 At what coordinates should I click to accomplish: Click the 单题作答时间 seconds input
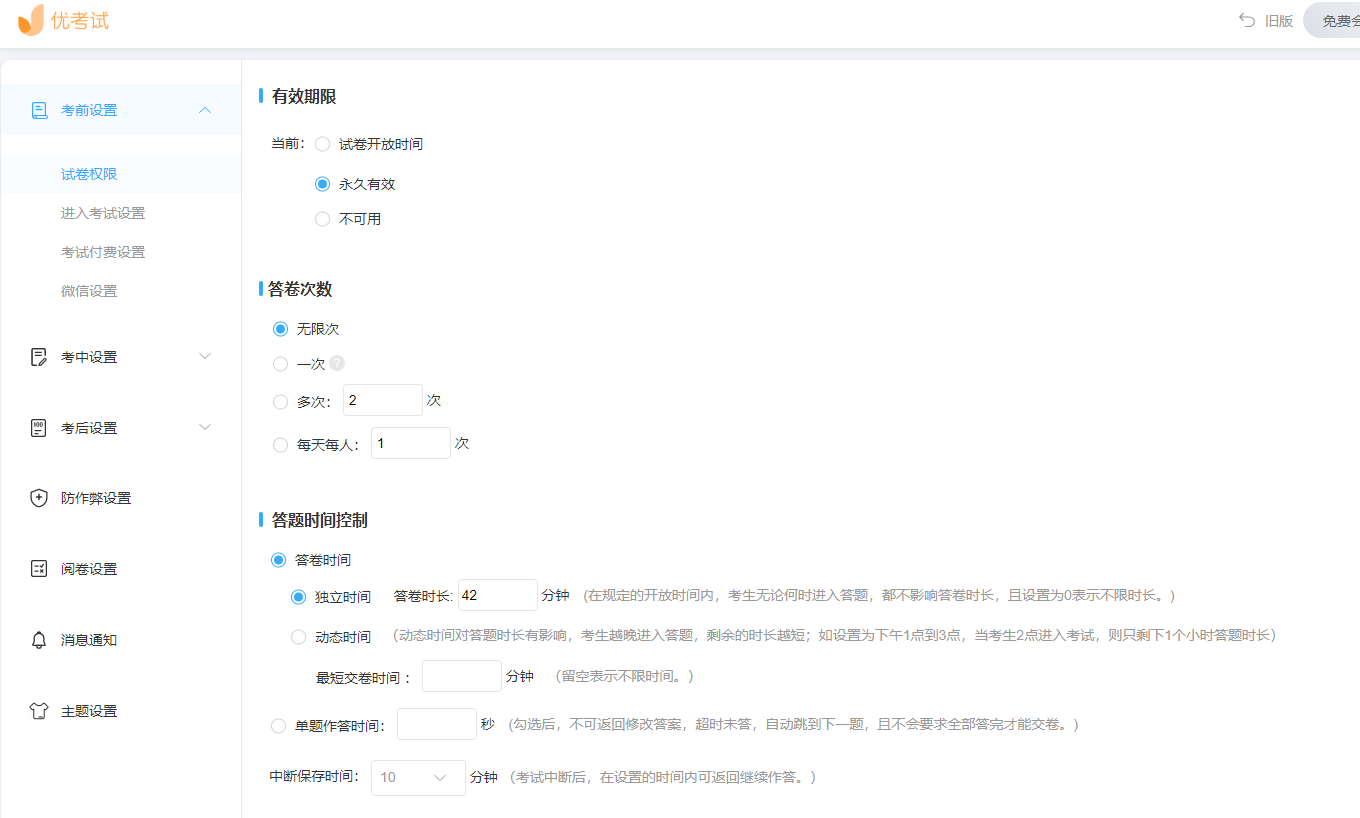[x=437, y=724]
